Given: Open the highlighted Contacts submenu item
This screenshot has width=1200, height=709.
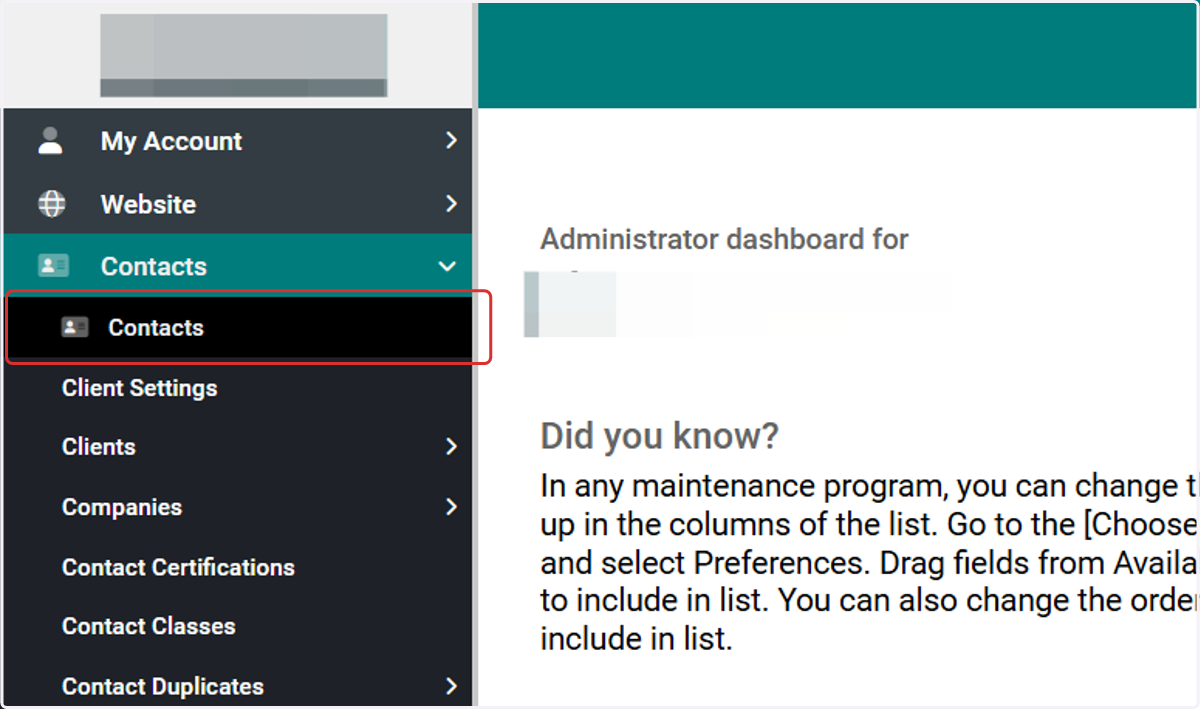Looking at the screenshot, I should click(238, 327).
